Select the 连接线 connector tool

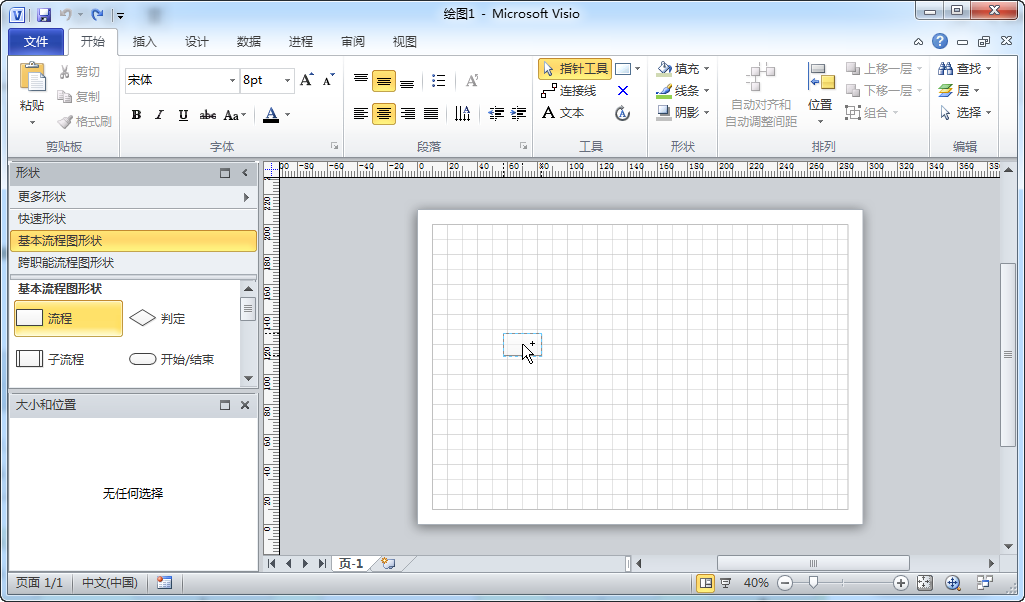[569, 91]
